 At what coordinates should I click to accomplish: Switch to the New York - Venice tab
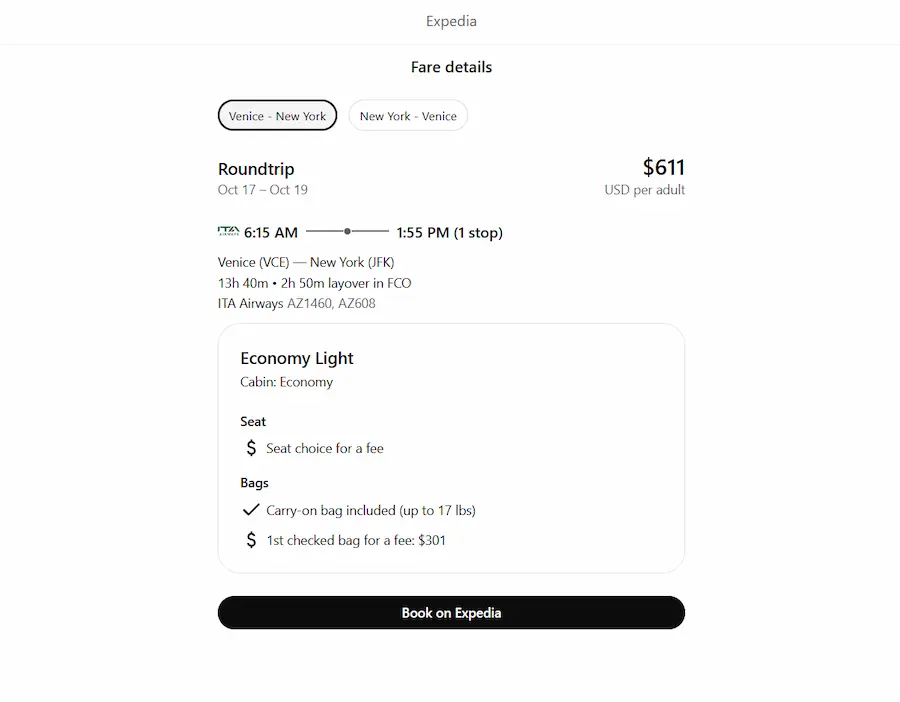tap(408, 116)
